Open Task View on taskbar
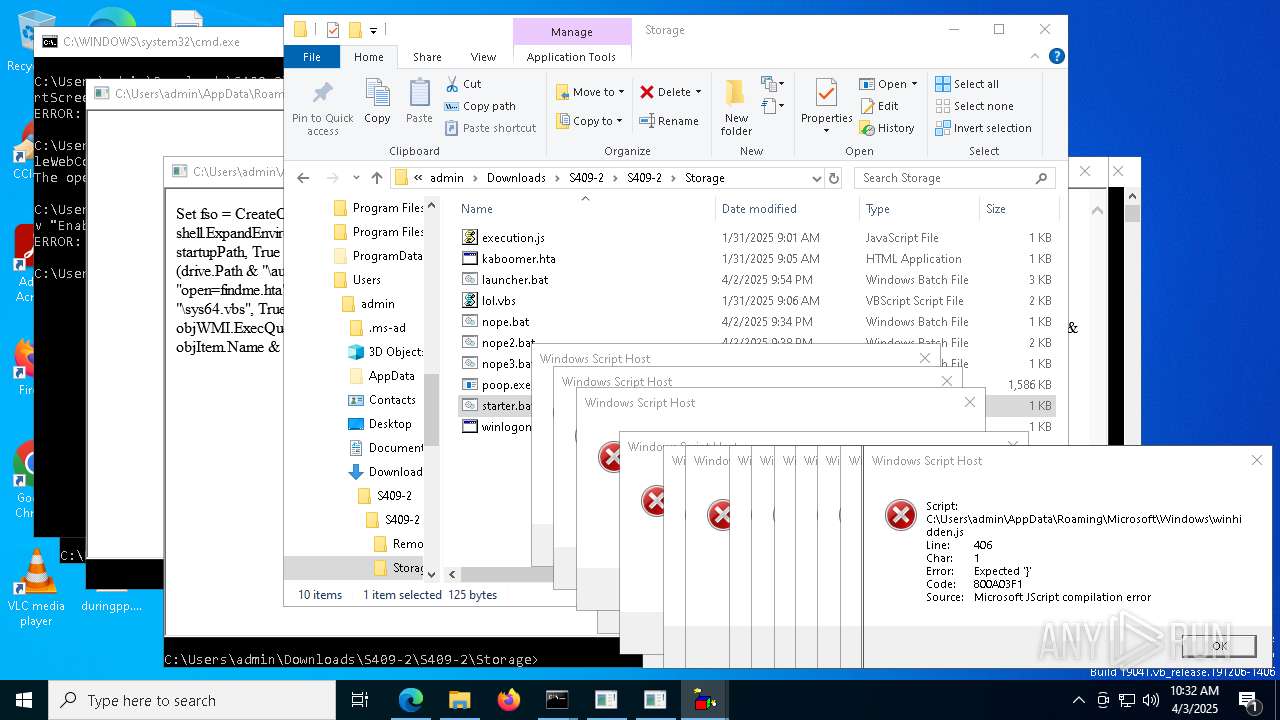Screen dimensions: 1280x720 click(361, 700)
